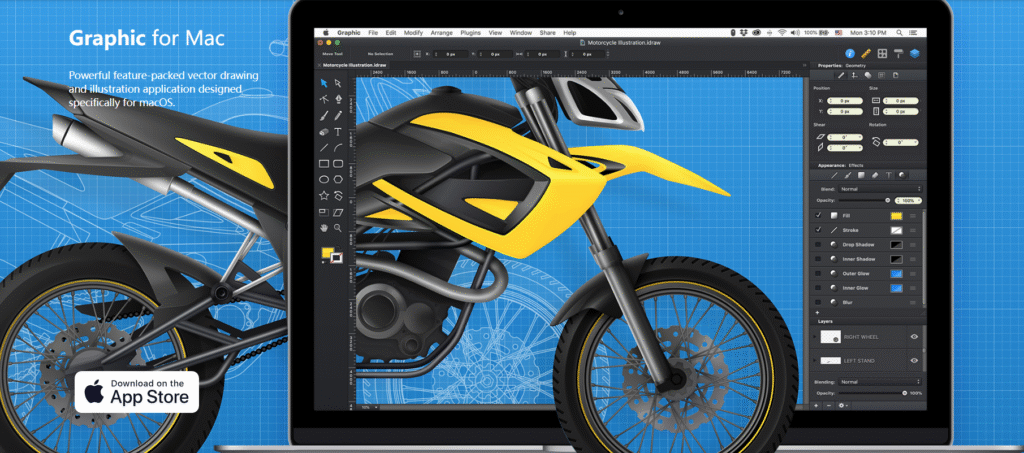Enable the Drop Shadow checkbox

point(818,244)
